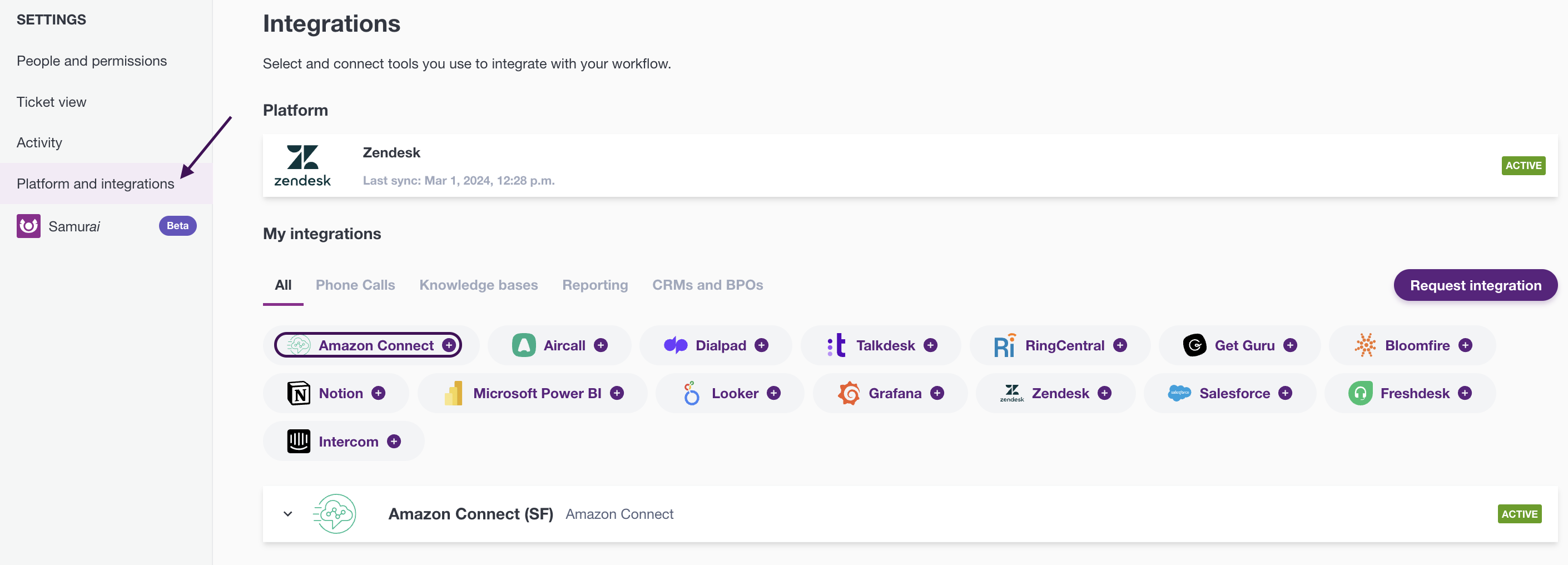This screenshot has height=565, width=1568.
Task: Add Microsoft Power BI with plus icon
Action: pos(617,393)
